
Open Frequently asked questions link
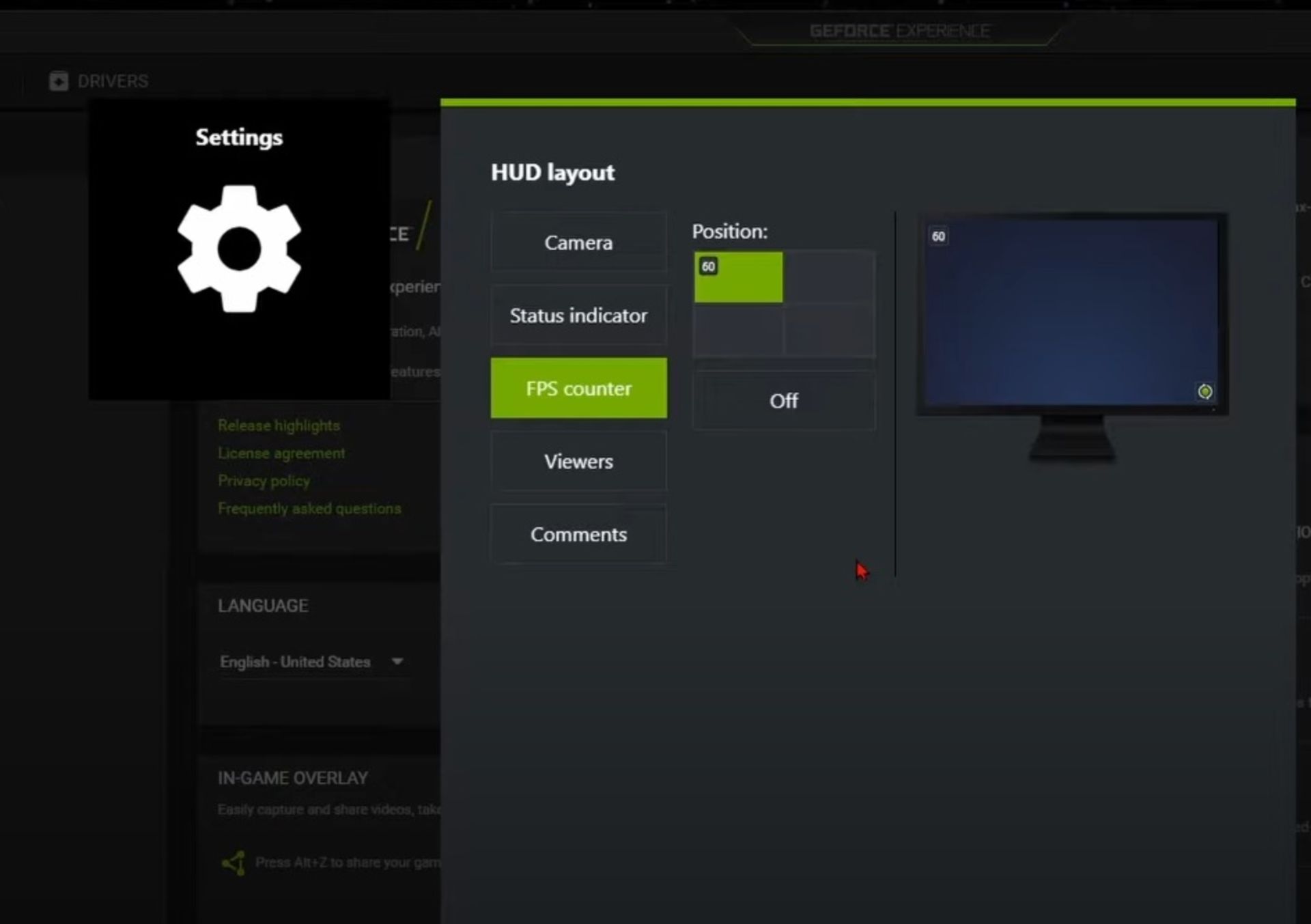(309, 508)
